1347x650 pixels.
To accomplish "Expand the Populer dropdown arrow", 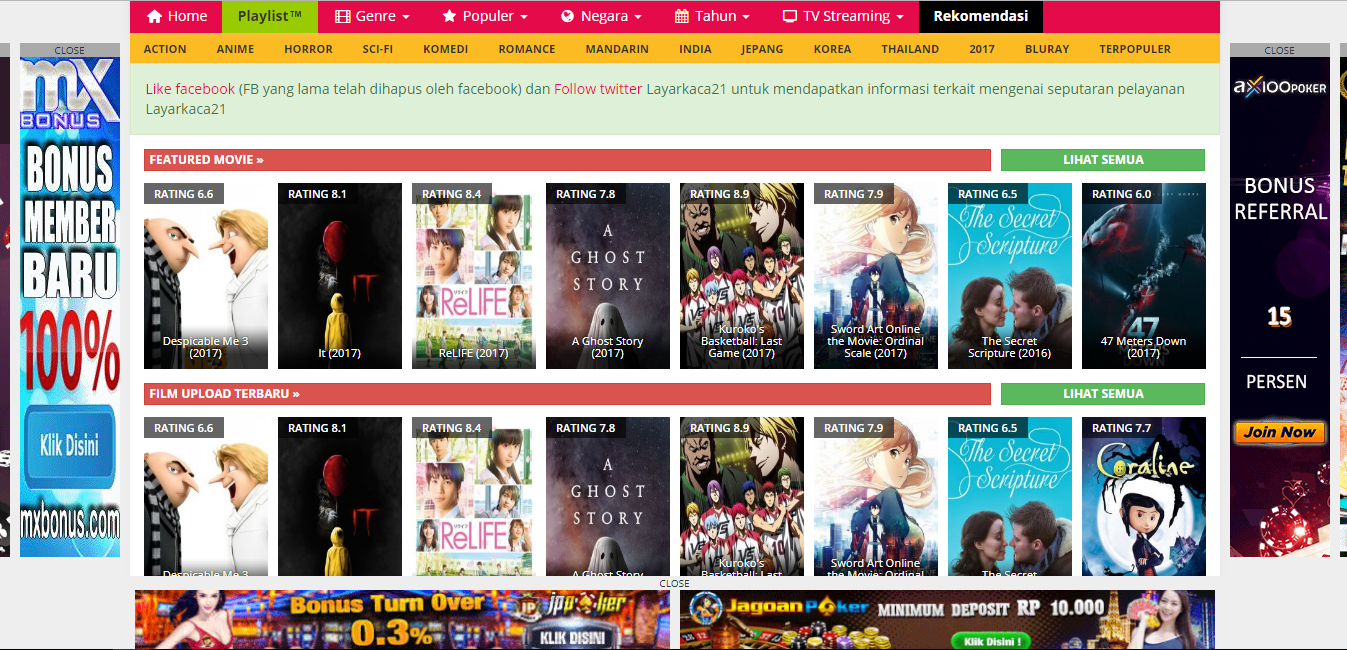I will 524,17.
